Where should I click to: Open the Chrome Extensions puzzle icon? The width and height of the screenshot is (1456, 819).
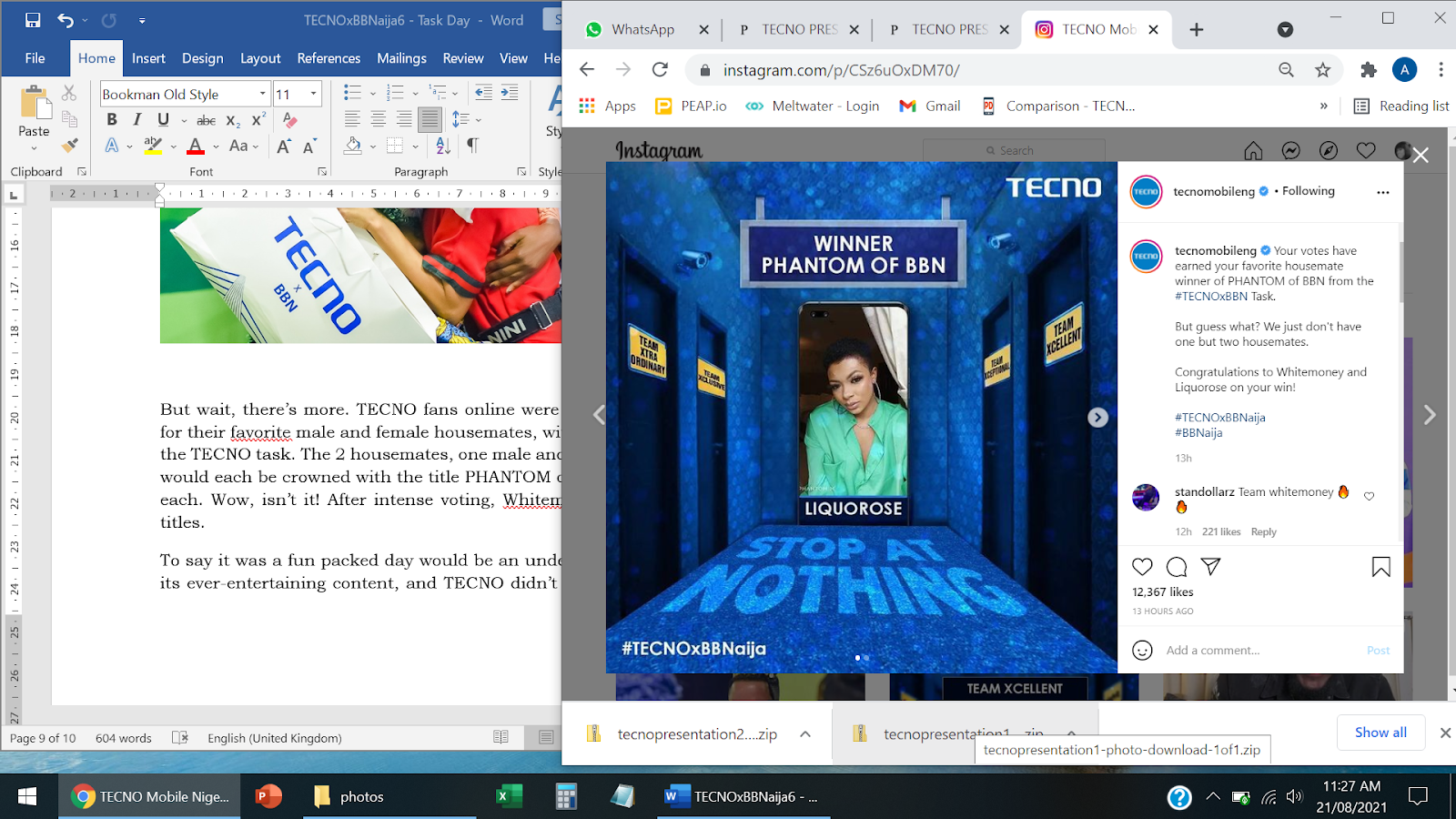click(1369, 70)
